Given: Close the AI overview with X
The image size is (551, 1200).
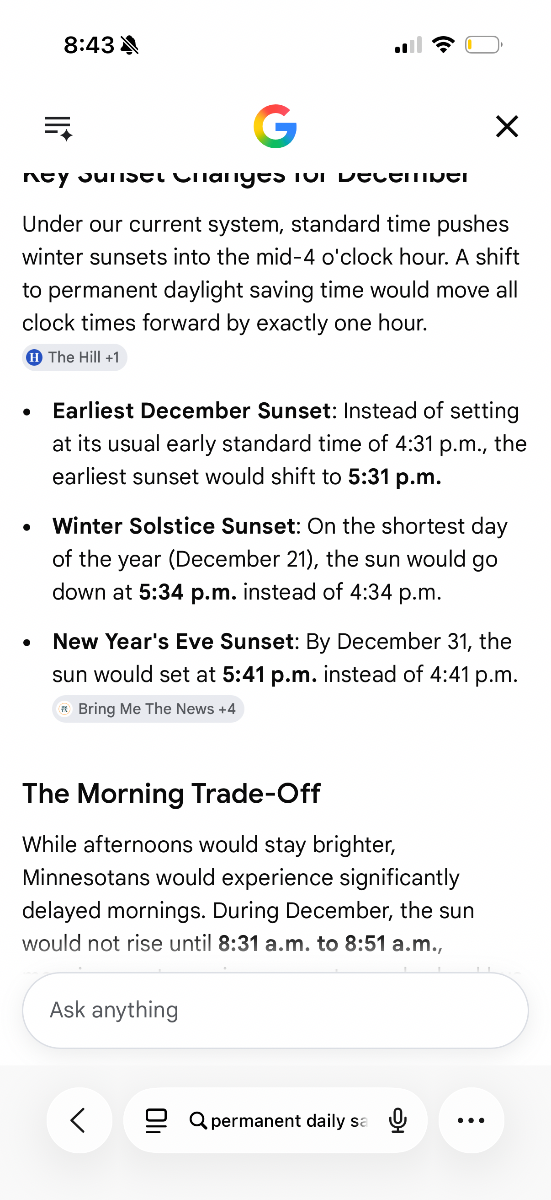Looking at the screenshot, I should click(507, 126).
